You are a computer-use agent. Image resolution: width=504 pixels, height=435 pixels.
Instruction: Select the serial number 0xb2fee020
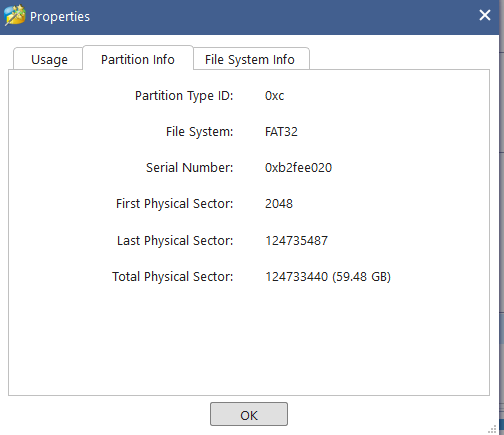click(x=298, y=167)
